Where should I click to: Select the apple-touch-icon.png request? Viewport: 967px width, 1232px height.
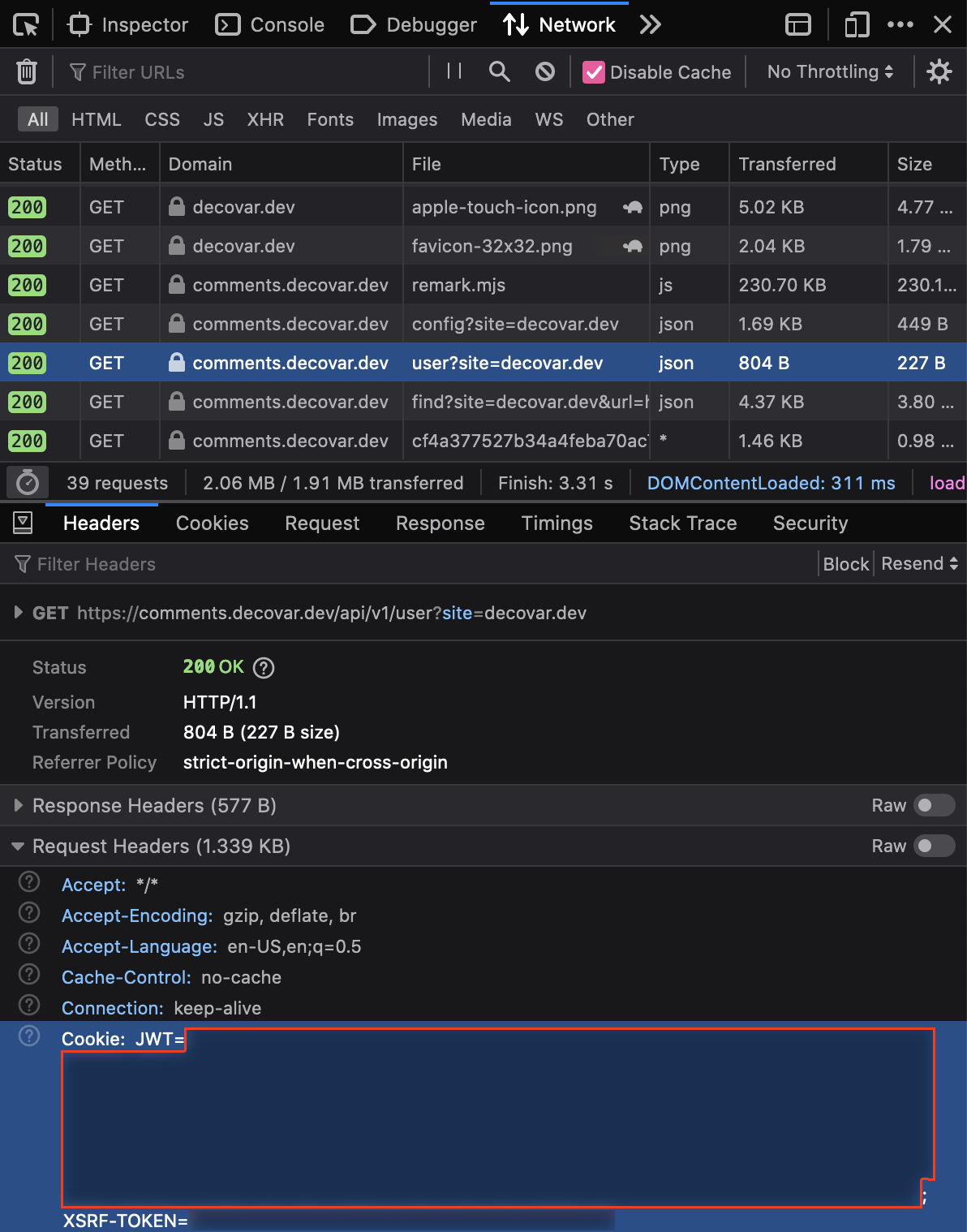point(483,207)
